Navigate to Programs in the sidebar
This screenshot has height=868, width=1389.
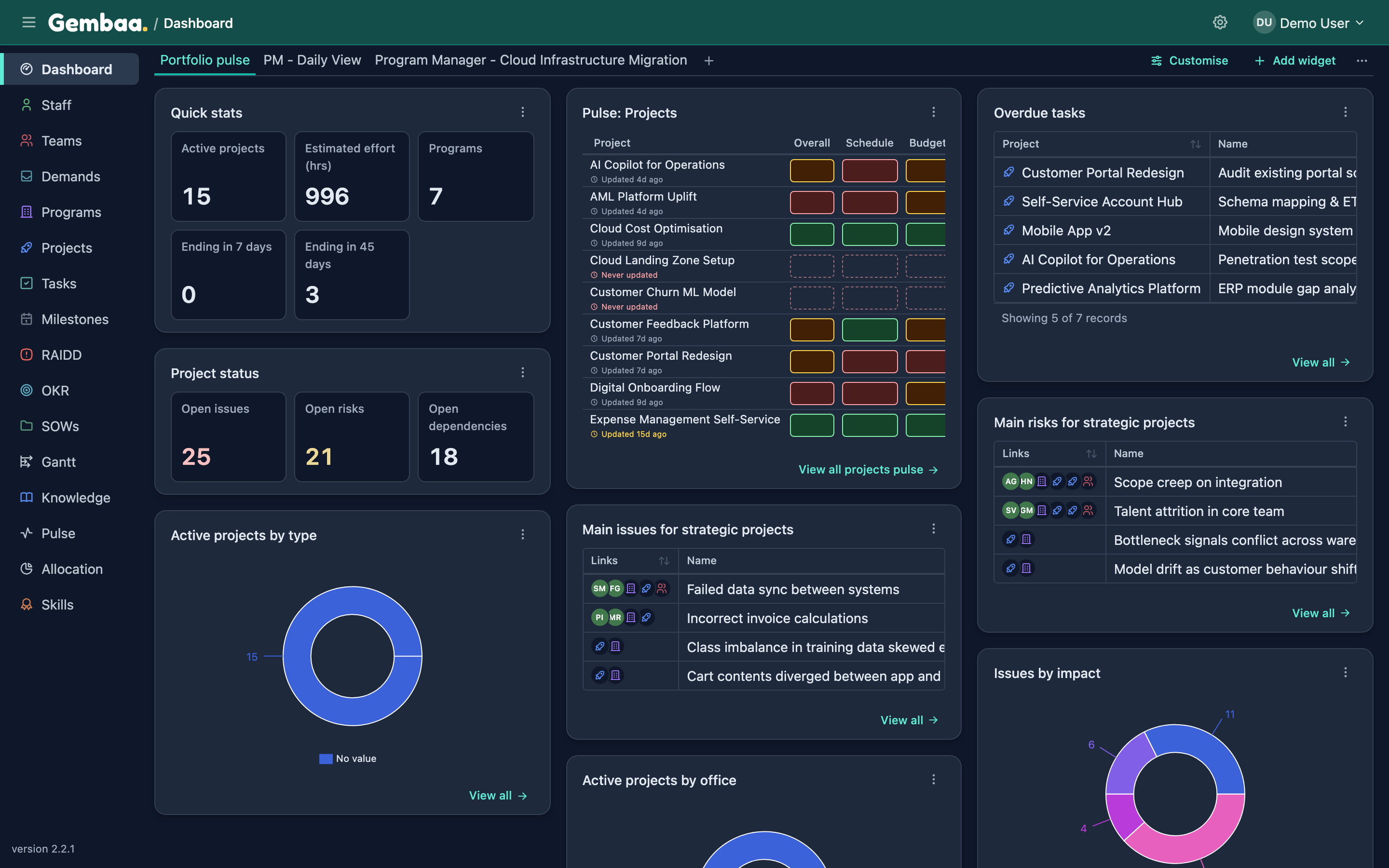pyautogui.click(x=70, y=212)
